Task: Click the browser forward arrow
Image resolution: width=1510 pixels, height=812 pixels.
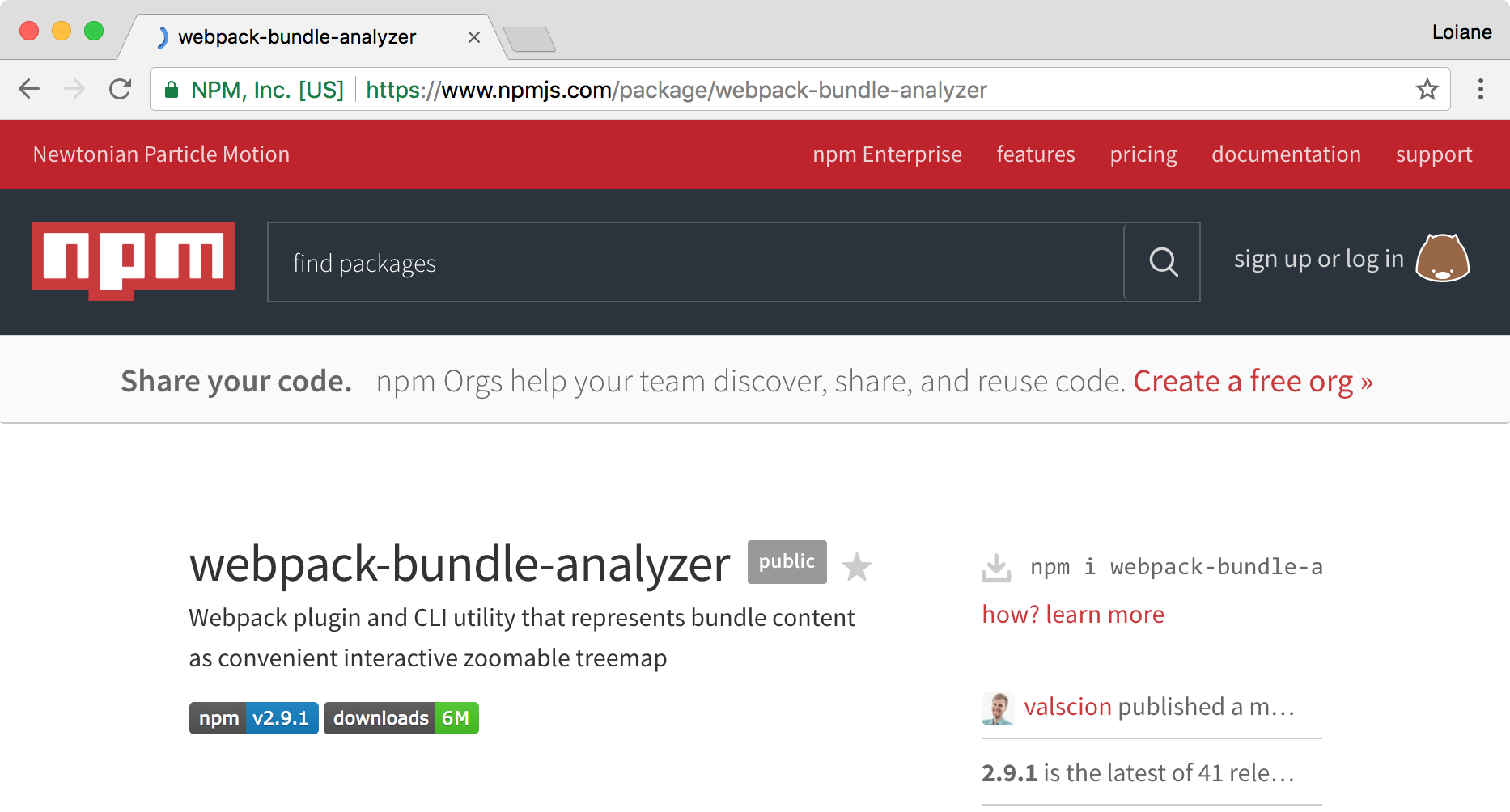Action: 74,89
